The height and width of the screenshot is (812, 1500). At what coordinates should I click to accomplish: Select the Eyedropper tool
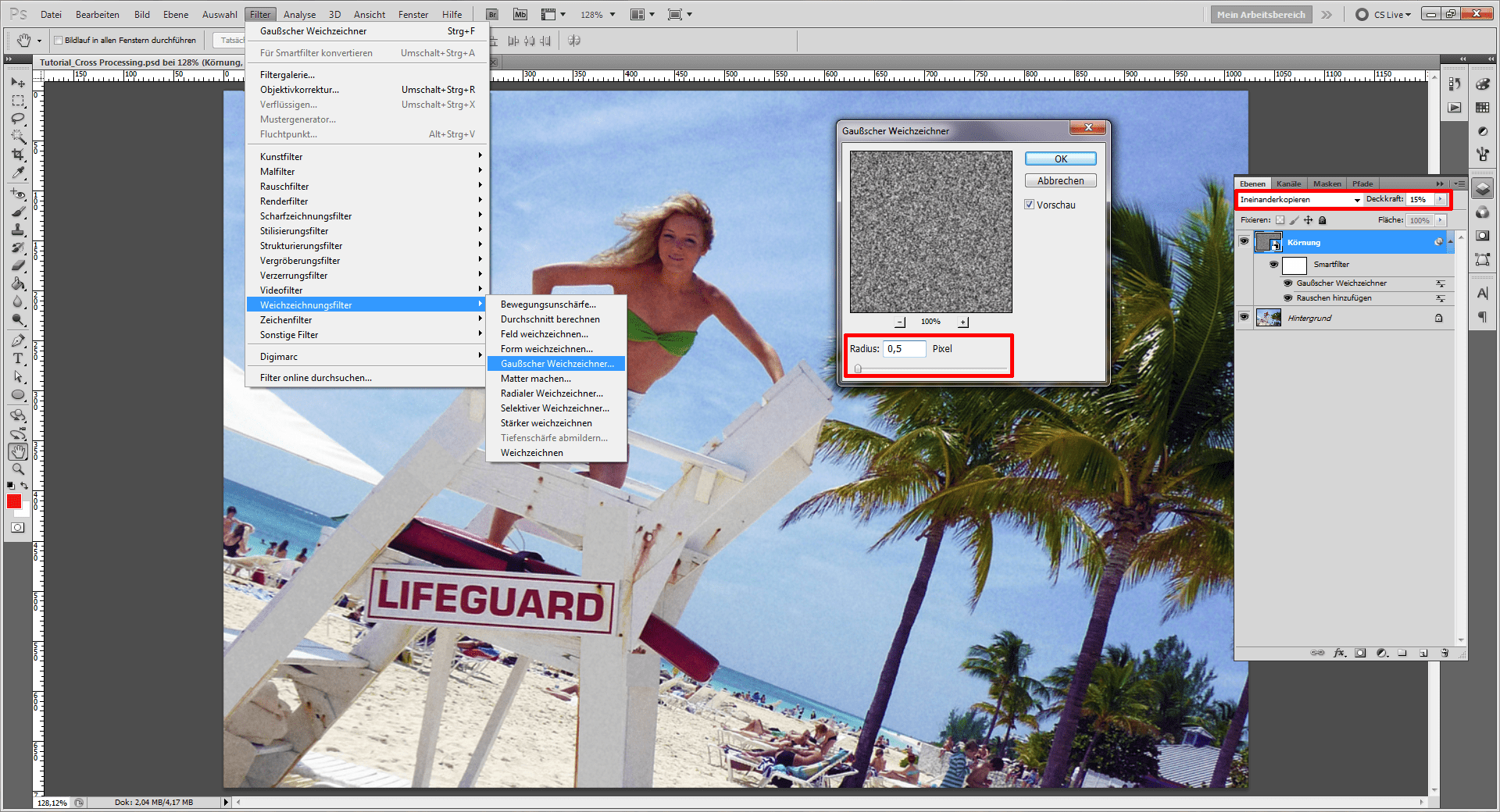(18, 173)
